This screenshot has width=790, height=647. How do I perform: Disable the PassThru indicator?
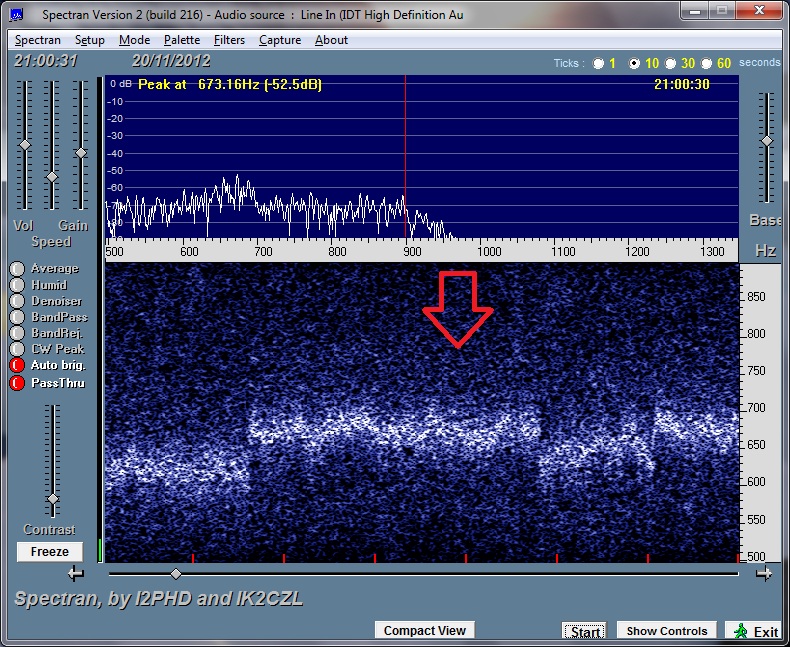coord(17,383)
